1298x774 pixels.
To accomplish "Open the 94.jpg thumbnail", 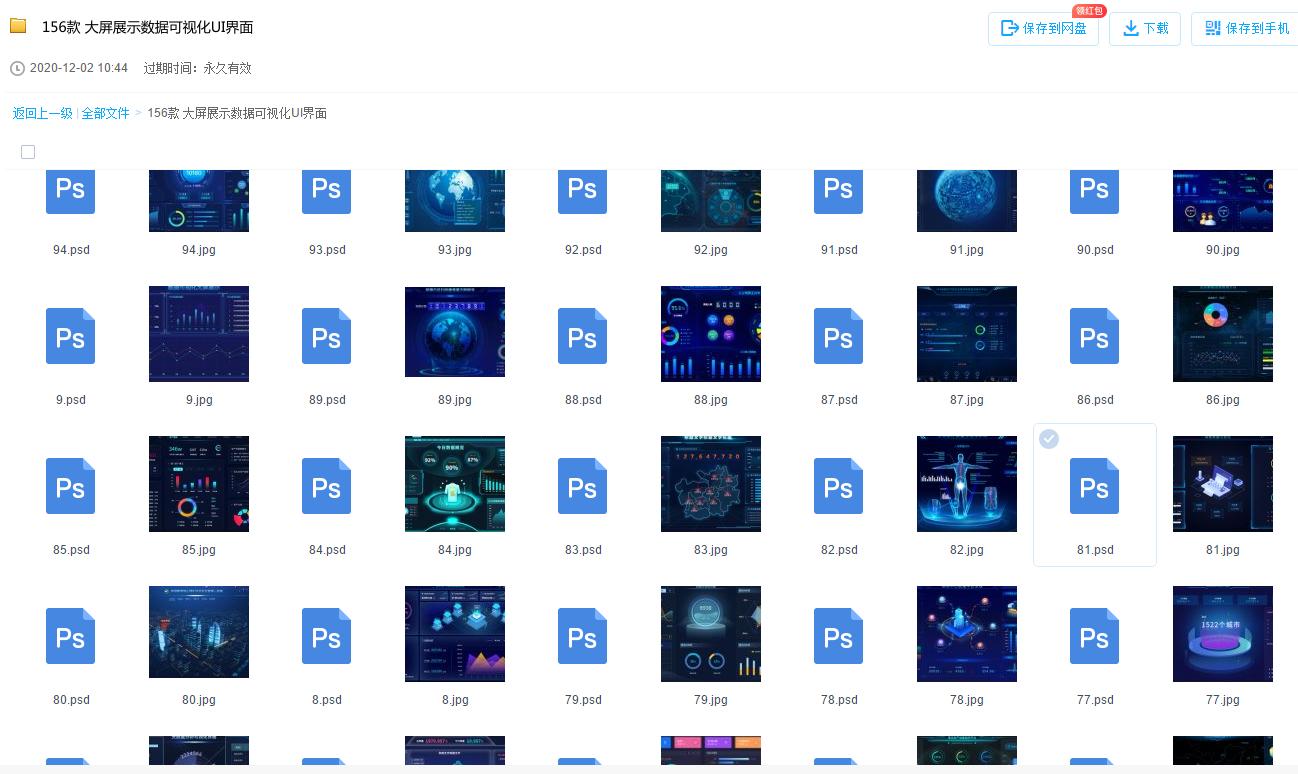I will point(199,201).
